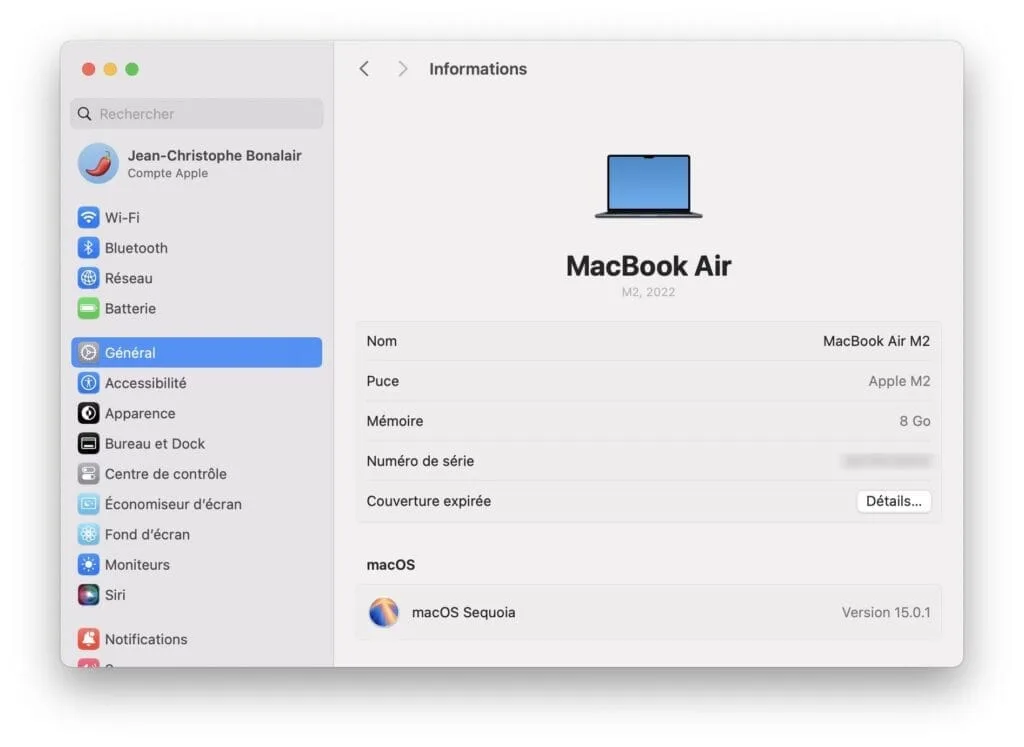
Task: Click the Informations page title
Action: pos(478,69)
